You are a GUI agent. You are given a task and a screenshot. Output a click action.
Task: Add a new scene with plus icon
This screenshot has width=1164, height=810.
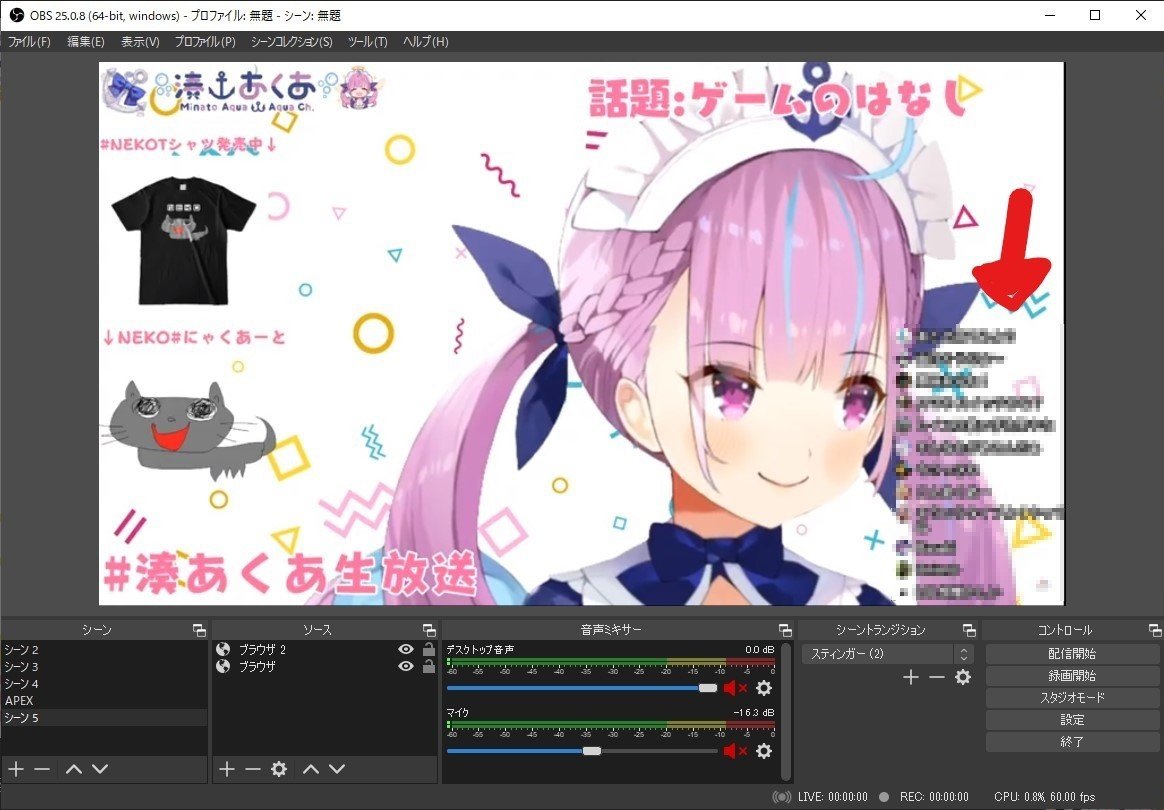[x=16, y=769]
